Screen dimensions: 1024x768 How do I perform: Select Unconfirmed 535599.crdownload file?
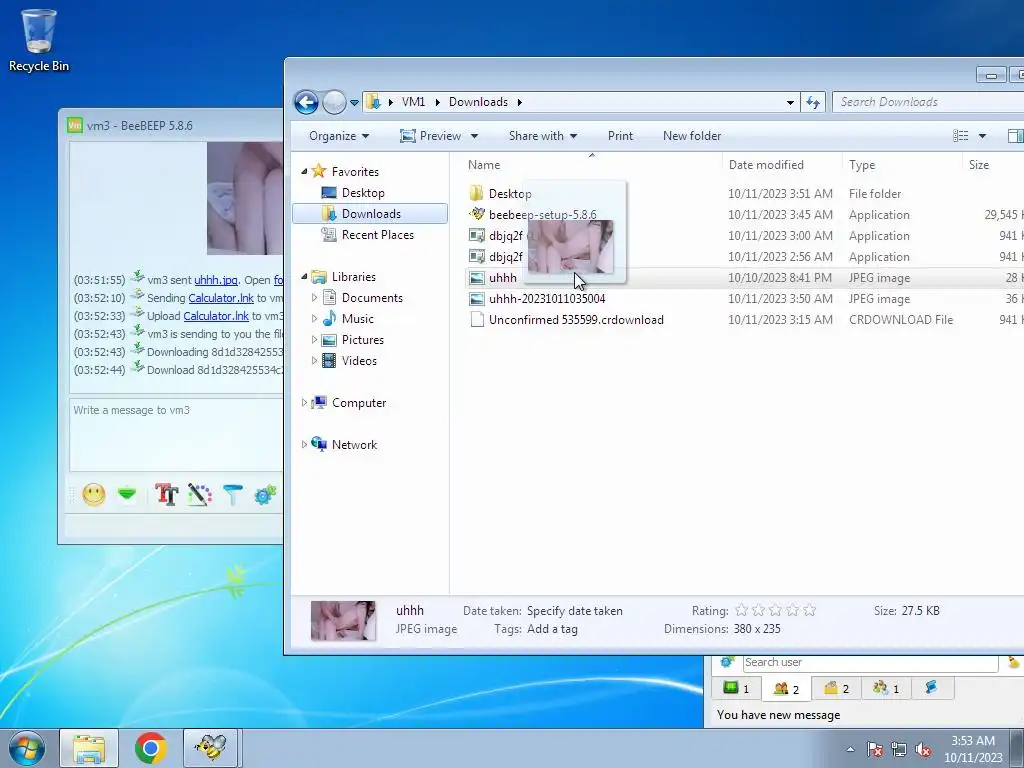pos(576,319)
